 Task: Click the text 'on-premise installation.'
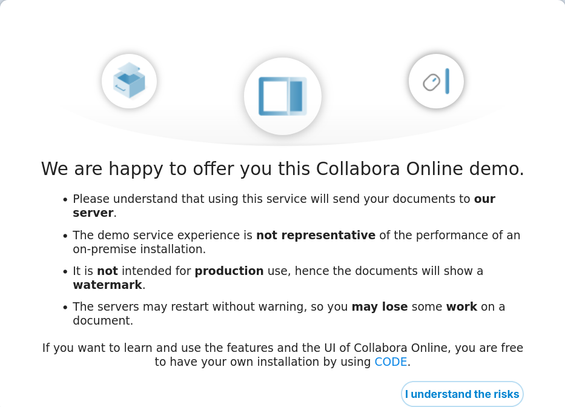(139, 249)
